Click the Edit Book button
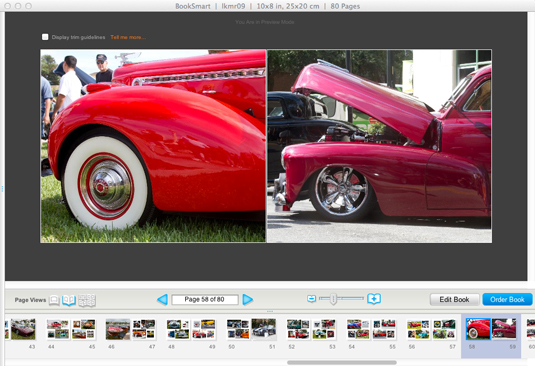The width and height of the screenshot is (535, 366). coord(454,299)
